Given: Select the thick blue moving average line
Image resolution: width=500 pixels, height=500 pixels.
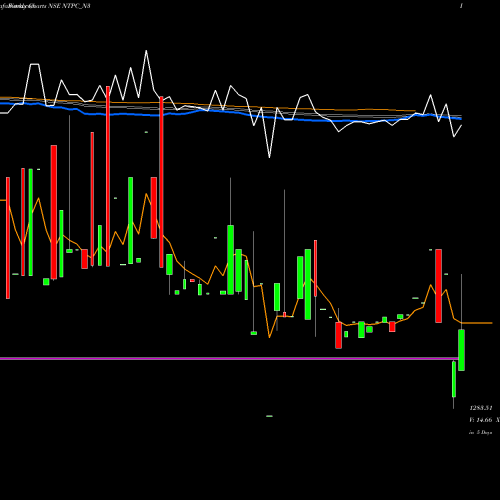Looking at the screenshot, I should tap(231, 113).
